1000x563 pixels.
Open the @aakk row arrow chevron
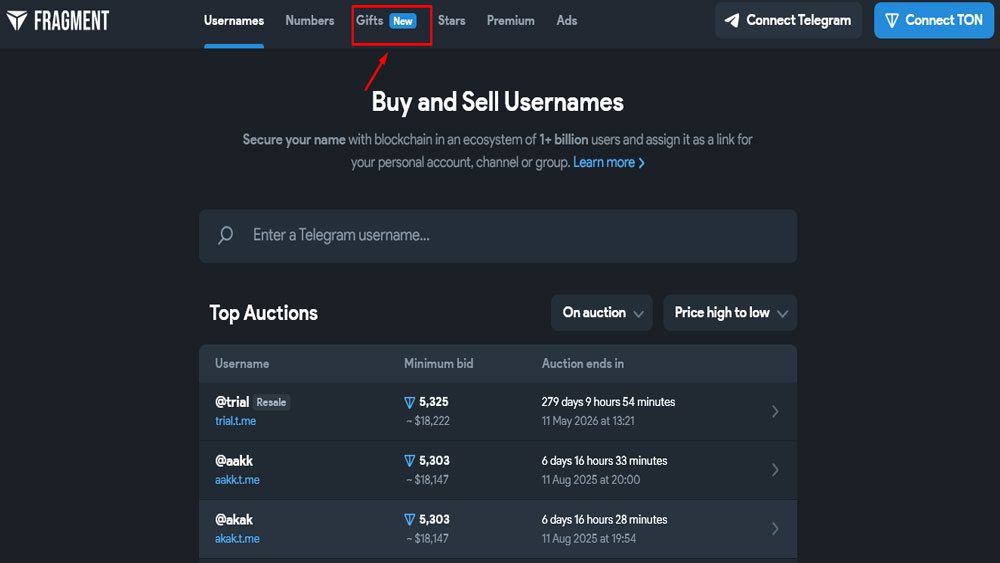click(775, 470)
